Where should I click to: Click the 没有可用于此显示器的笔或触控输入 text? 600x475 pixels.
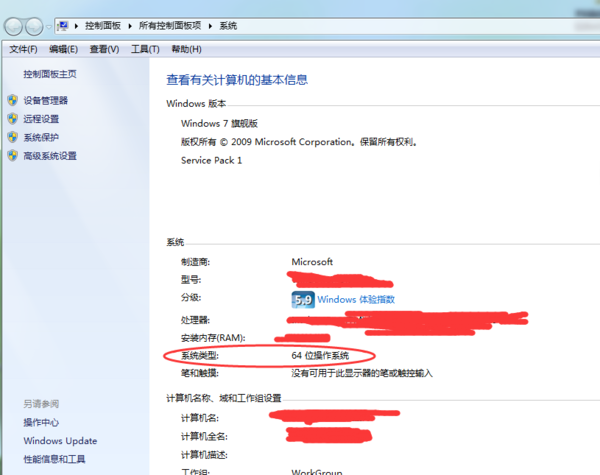(x=362, y=373)
